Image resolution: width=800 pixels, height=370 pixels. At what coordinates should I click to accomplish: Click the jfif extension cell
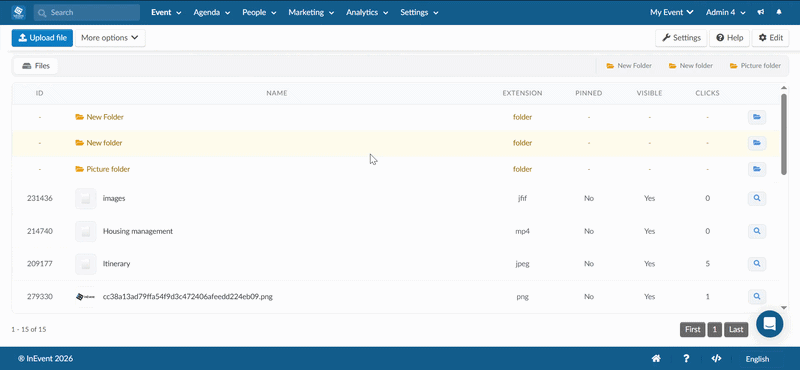tap(522, 199)
